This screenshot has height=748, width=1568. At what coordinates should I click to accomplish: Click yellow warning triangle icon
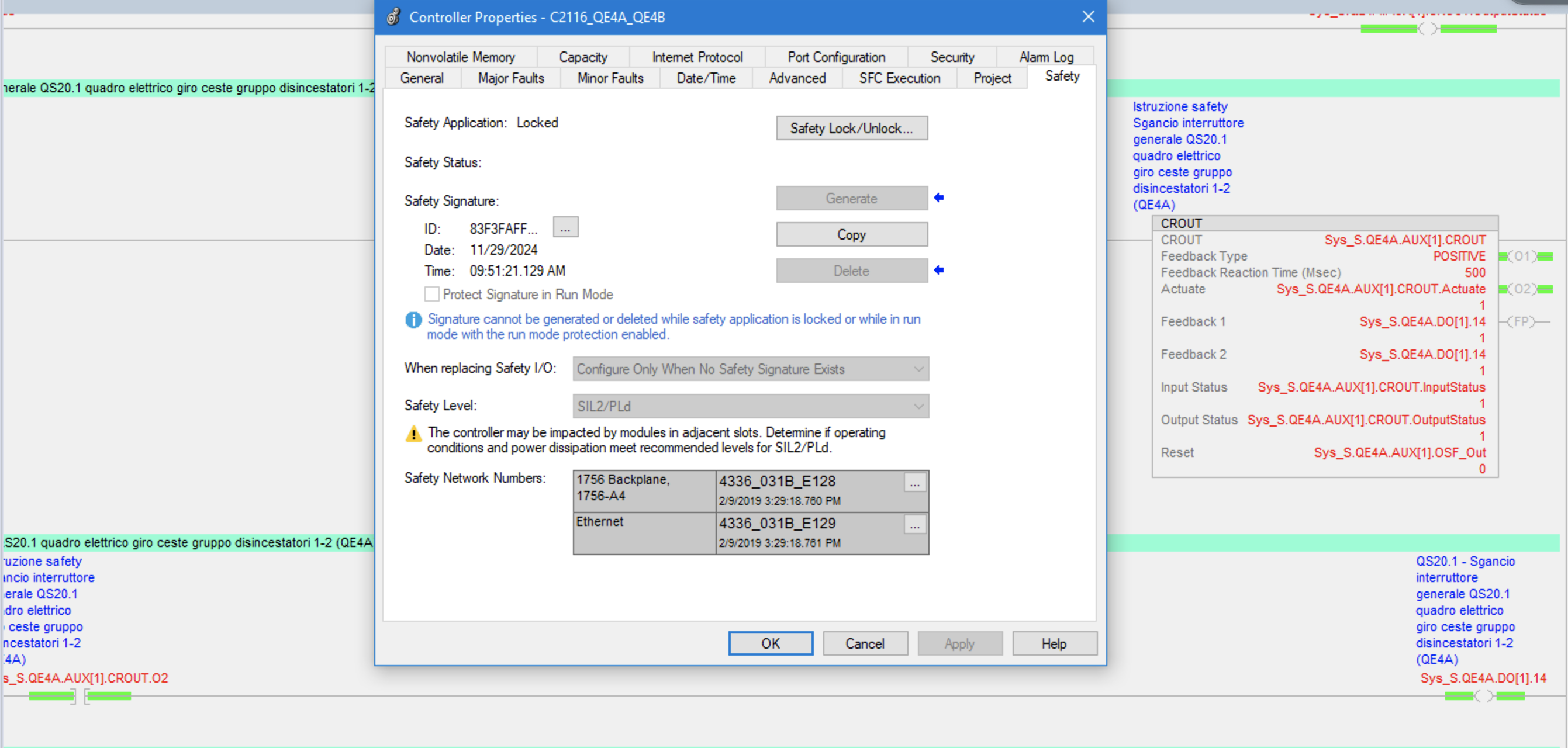[x=413, y=434]
